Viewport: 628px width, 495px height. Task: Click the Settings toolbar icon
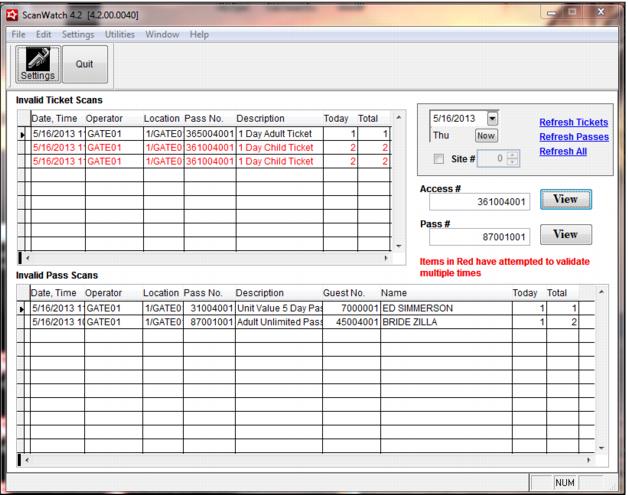pos(37,65)
